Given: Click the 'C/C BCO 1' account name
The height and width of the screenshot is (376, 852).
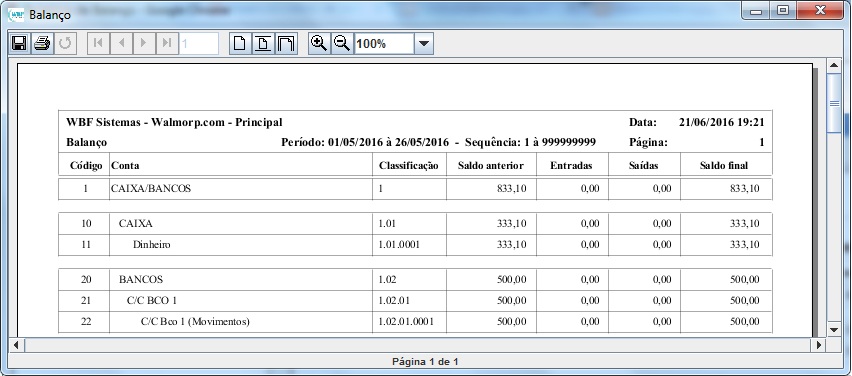Looking at the screenshot, I should click(x=152, y=300).
